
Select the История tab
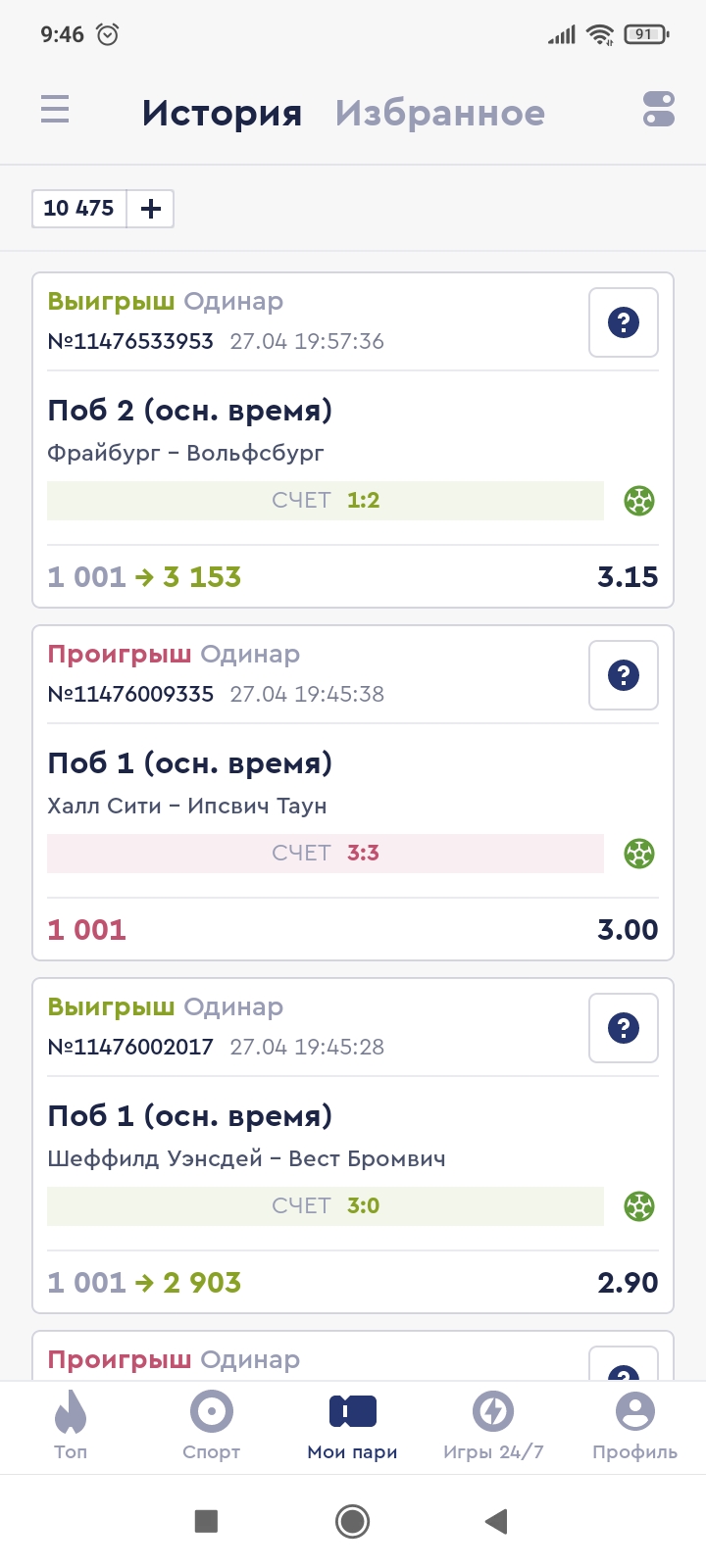click(x=222, y=114)
